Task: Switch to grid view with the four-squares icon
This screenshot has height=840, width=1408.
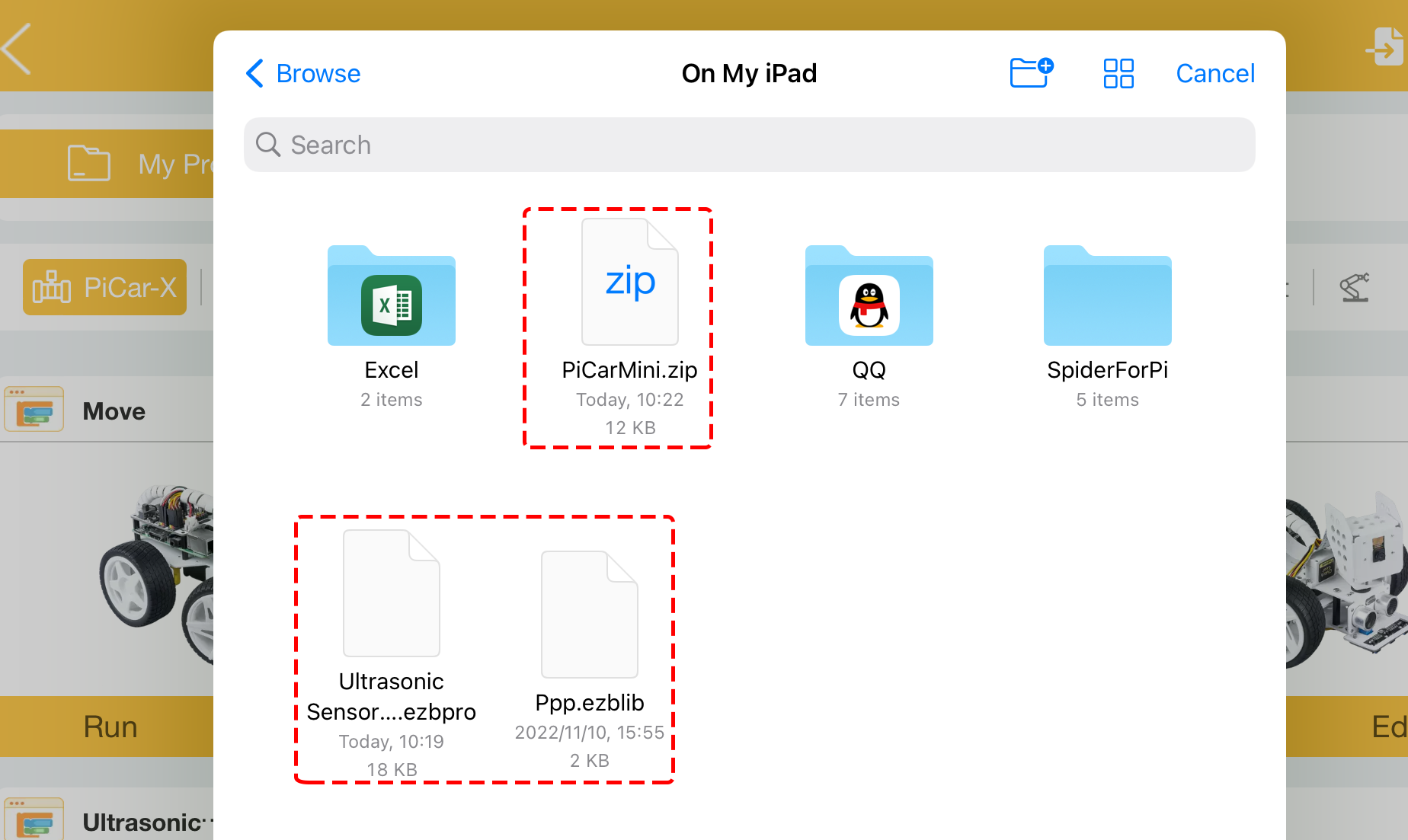Action: tap(1118, 74)
